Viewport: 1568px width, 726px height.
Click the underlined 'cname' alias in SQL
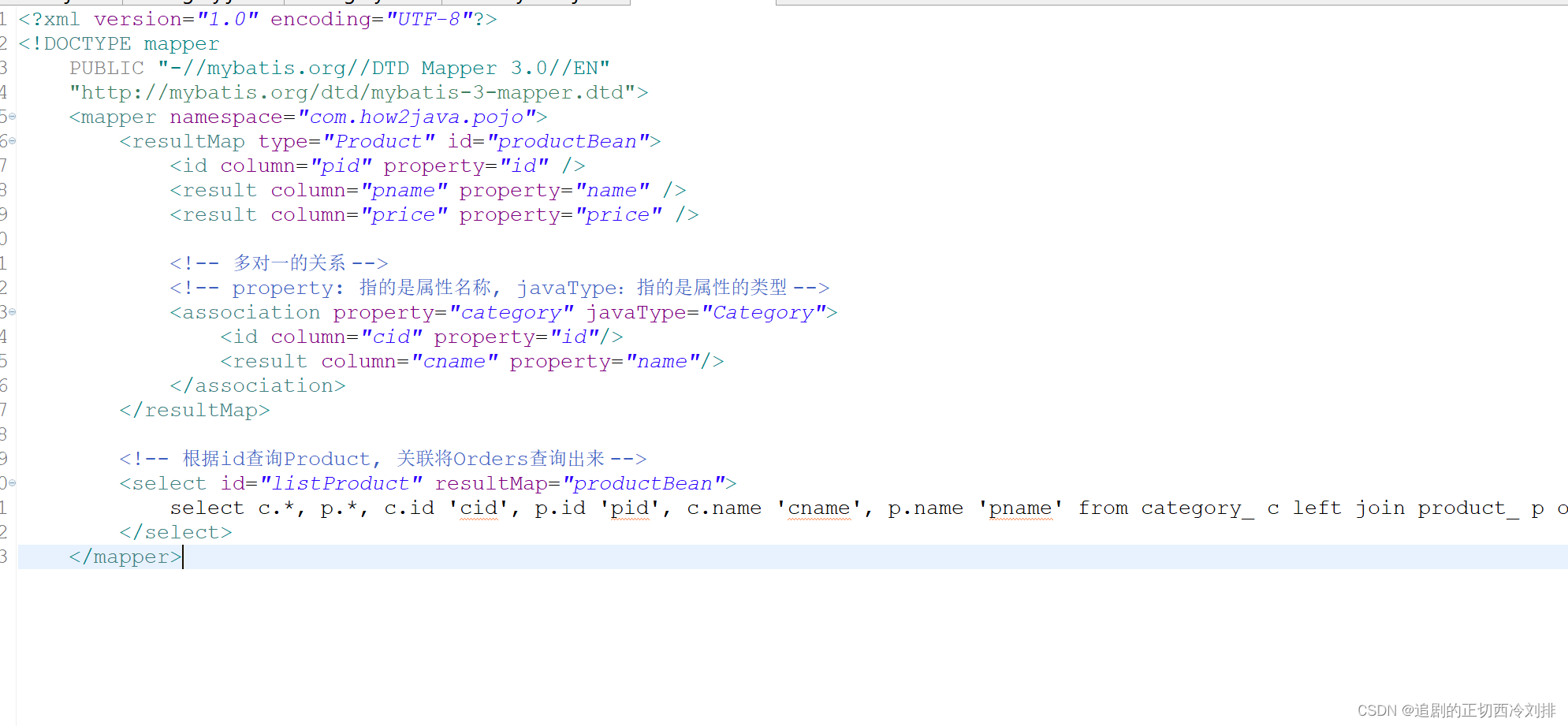coord(819,508)
